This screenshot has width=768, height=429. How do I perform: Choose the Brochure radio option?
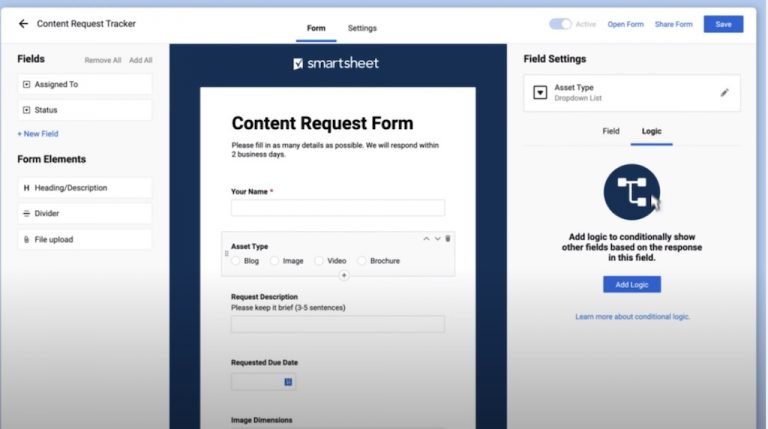pos(362,261)
